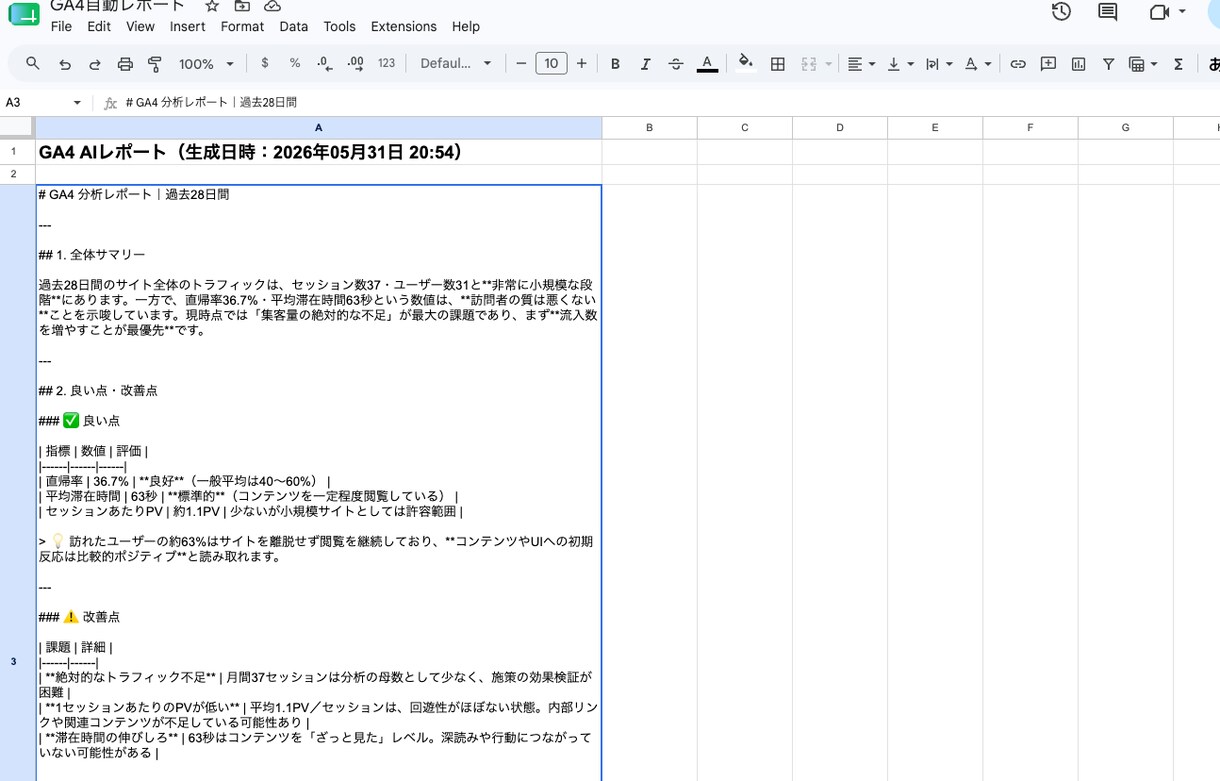Toggle strikethrough formatting
The image size is (1220, 781).
[676, 64]
